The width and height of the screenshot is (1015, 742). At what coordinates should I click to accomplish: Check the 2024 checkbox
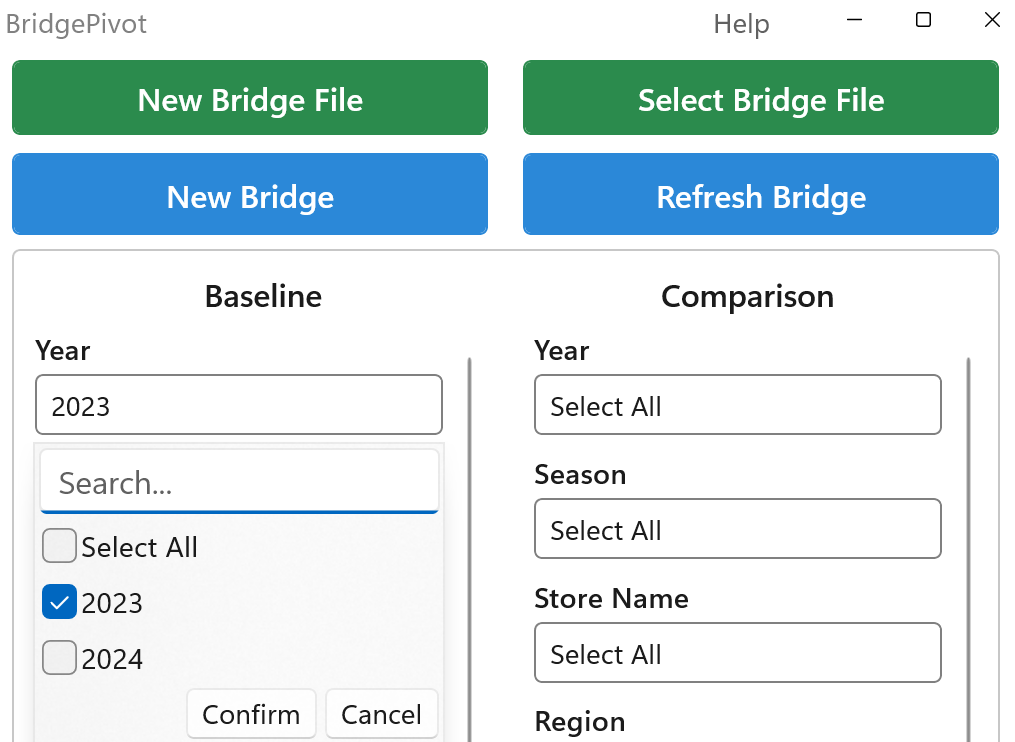click(x=59, y=657)
